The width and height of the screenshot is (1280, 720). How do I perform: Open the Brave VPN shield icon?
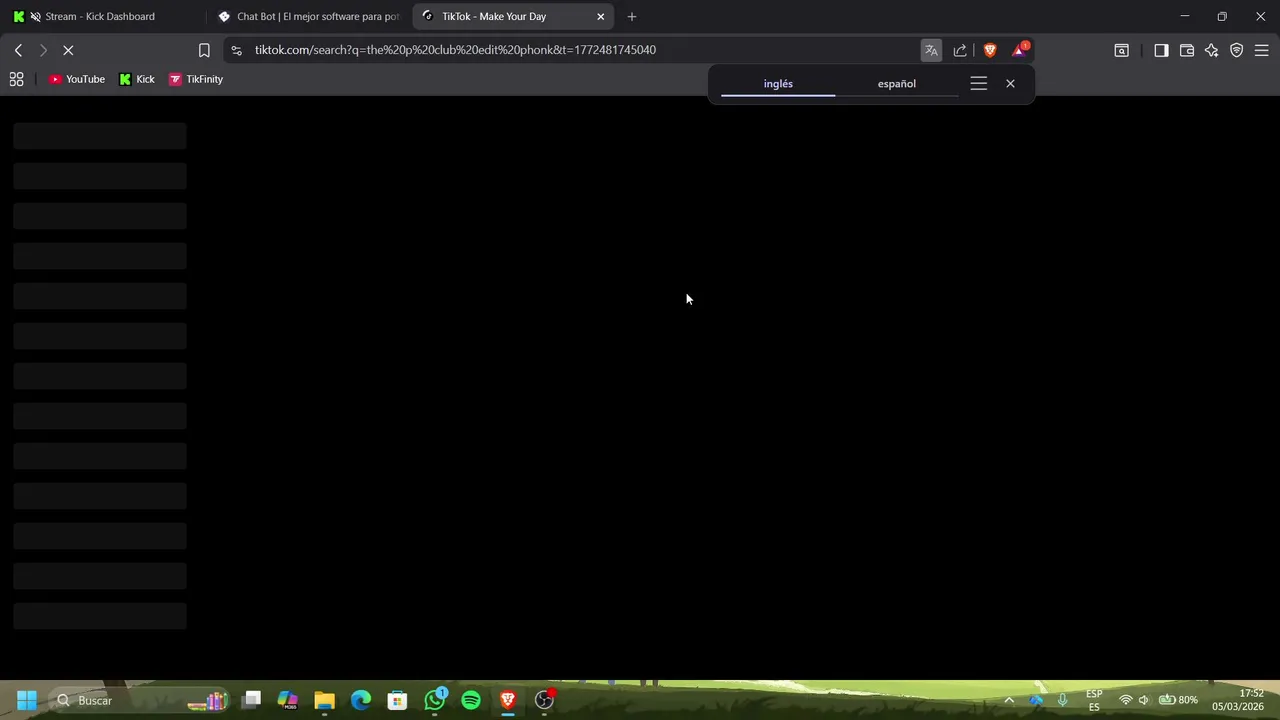click(x=1237, y=50)
